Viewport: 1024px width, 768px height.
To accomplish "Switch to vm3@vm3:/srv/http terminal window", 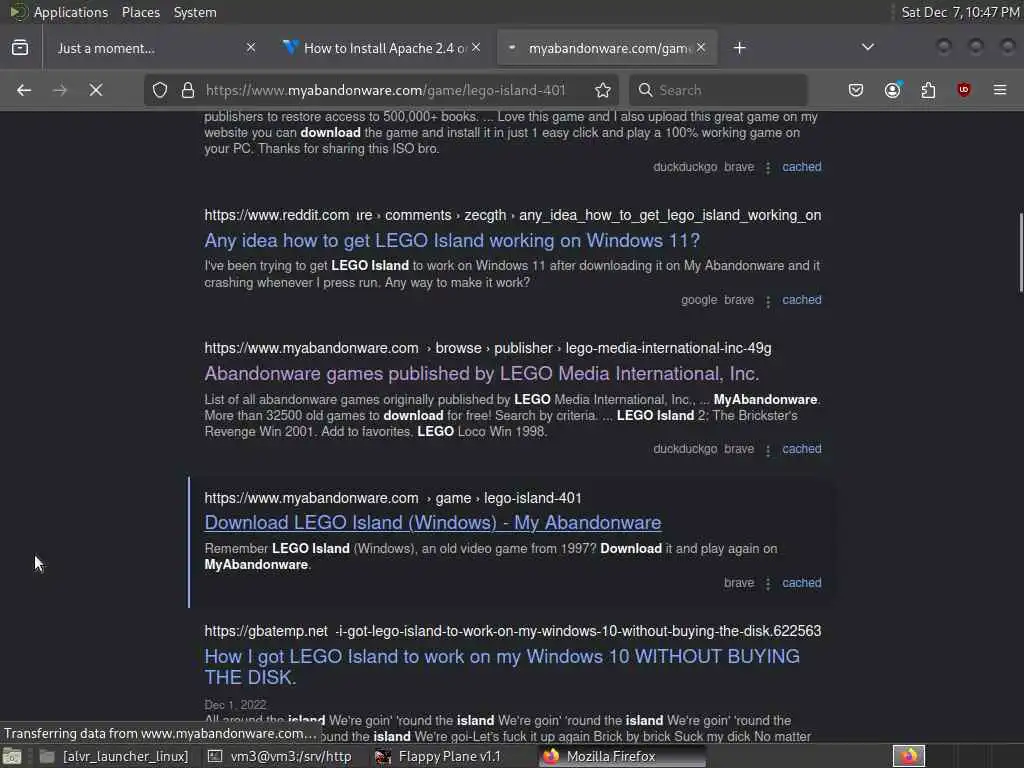I will click(x=280, y=756).
